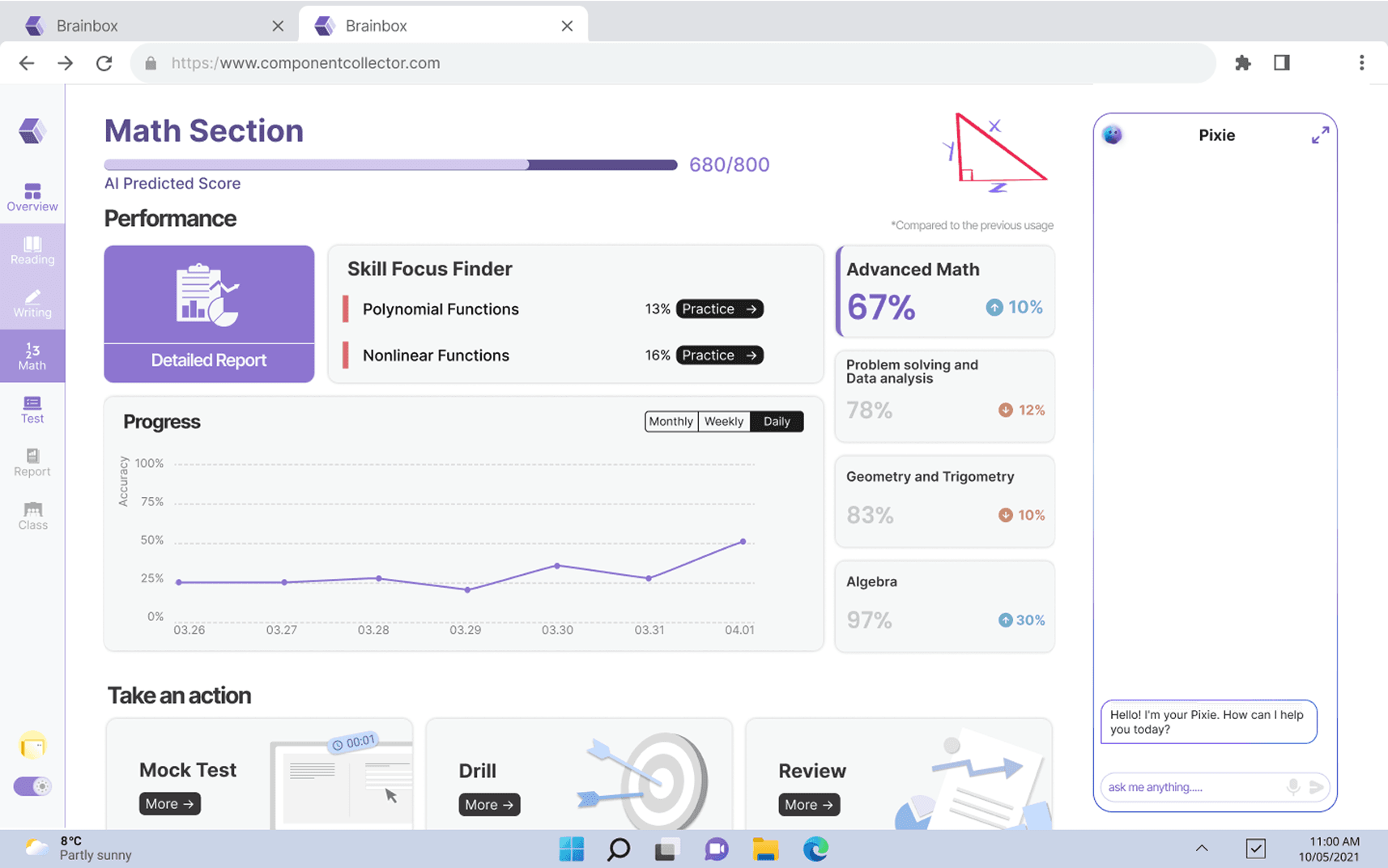Open the Windows Start menu

(571, 849)
